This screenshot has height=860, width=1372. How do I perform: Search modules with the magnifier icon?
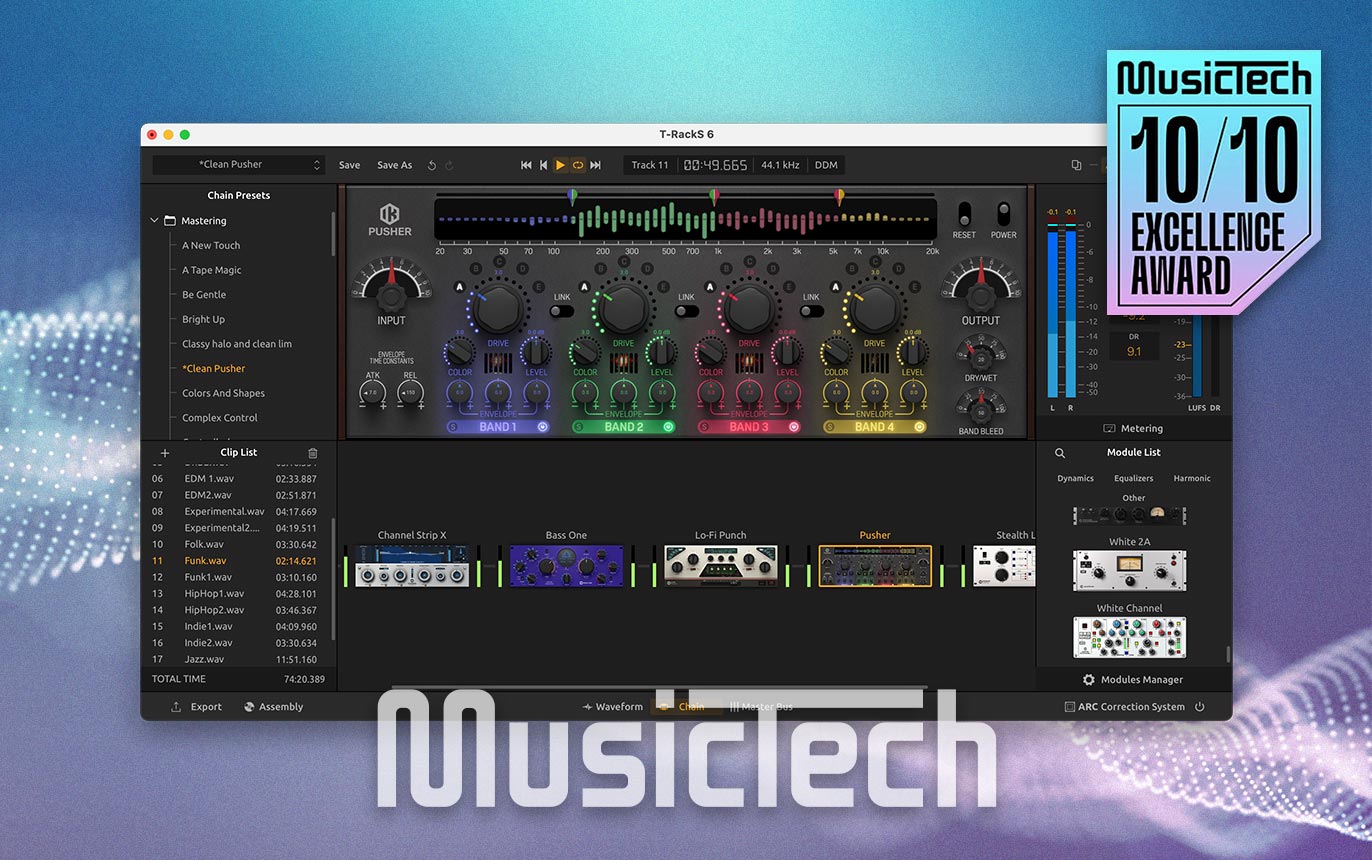1060,453
